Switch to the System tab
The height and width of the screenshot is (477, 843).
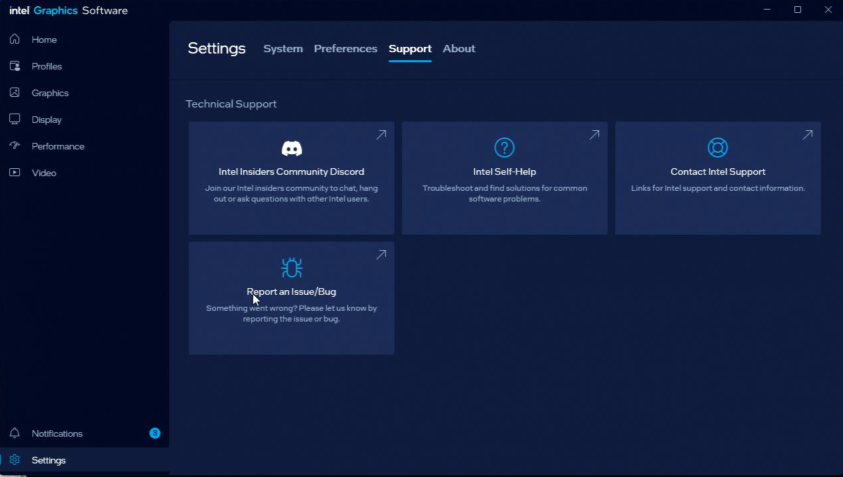283,48
